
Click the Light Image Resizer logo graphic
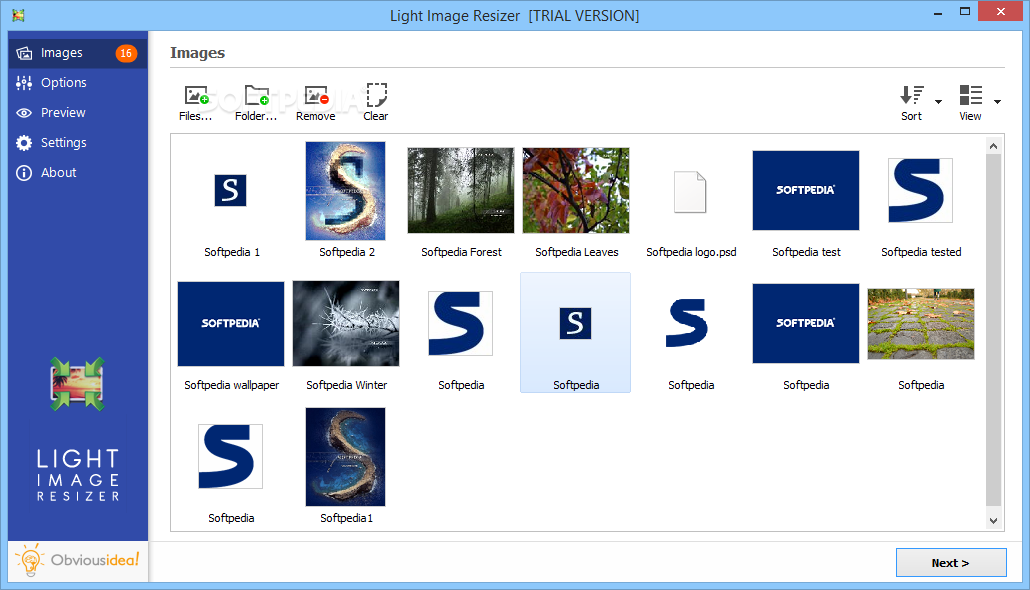point(78,384)
